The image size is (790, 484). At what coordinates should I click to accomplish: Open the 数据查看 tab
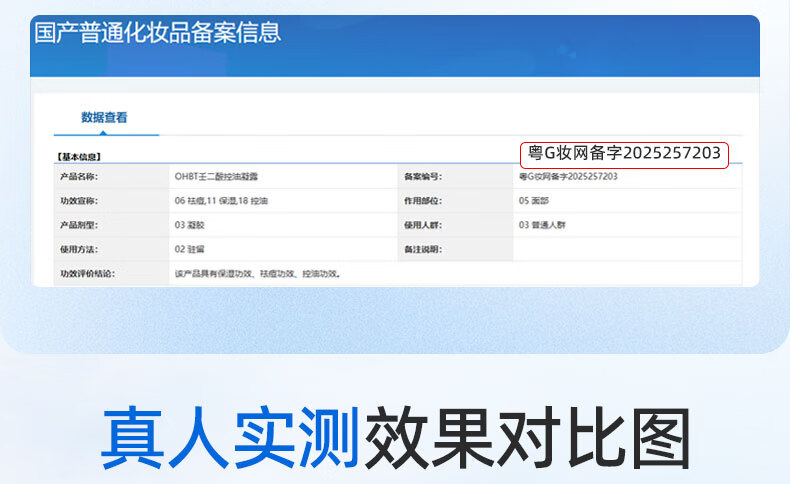(104, 118)
